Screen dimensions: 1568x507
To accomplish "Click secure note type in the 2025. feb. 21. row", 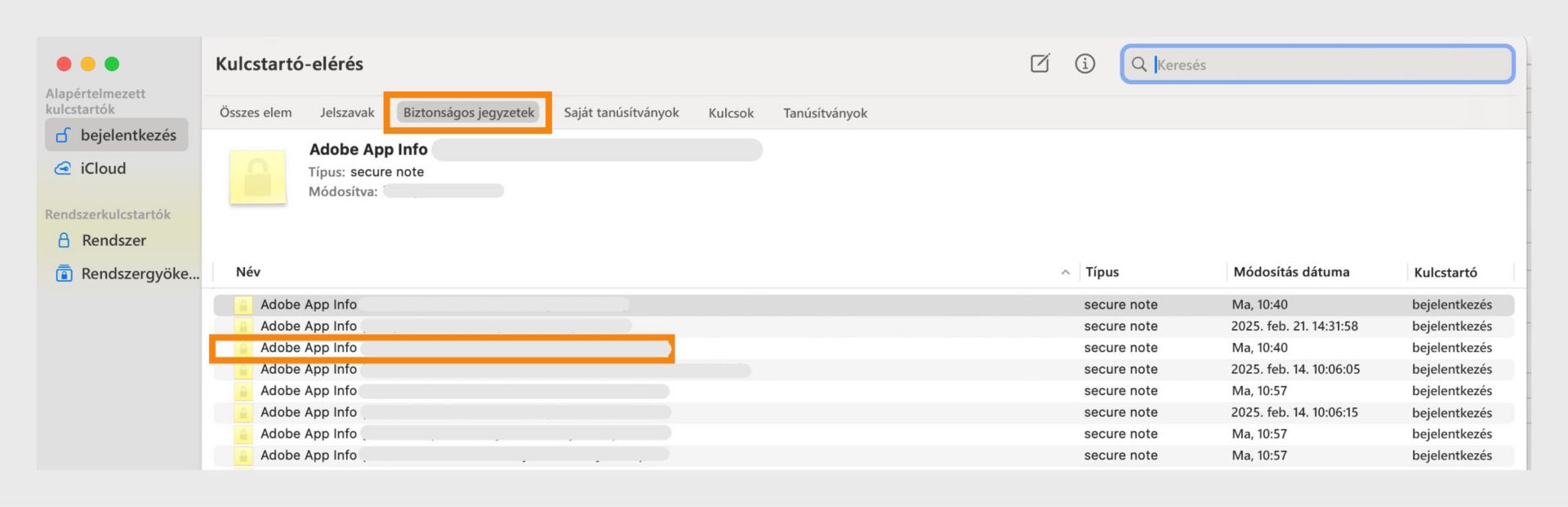I will pos(1120,326).
